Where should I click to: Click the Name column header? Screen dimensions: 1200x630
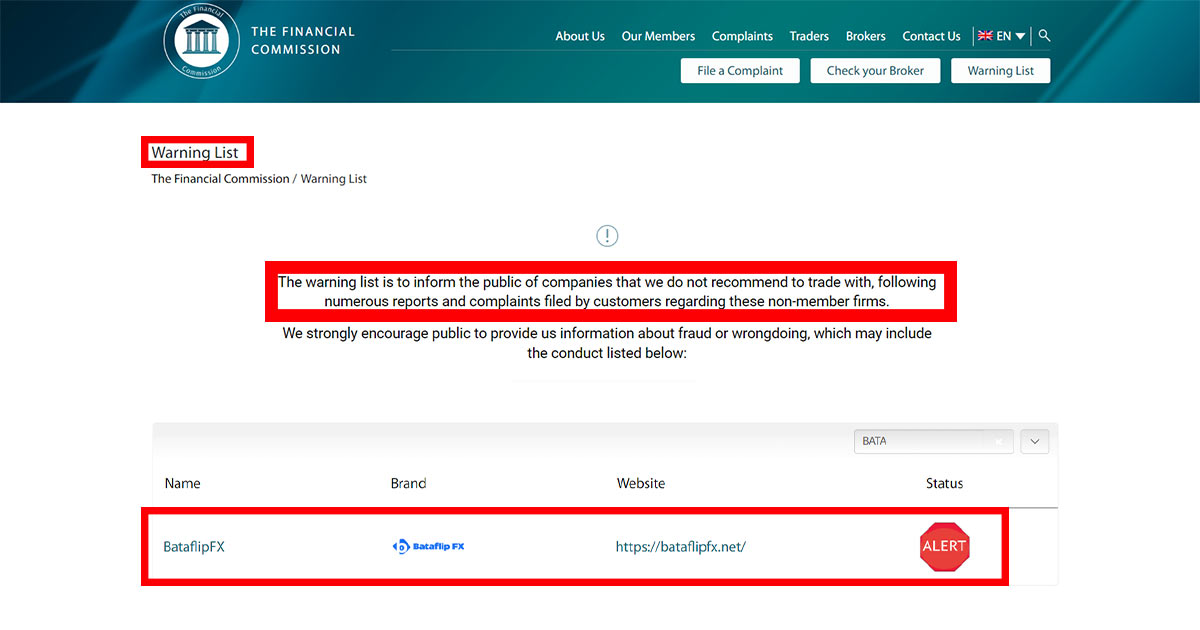click(x=182, y=483)
